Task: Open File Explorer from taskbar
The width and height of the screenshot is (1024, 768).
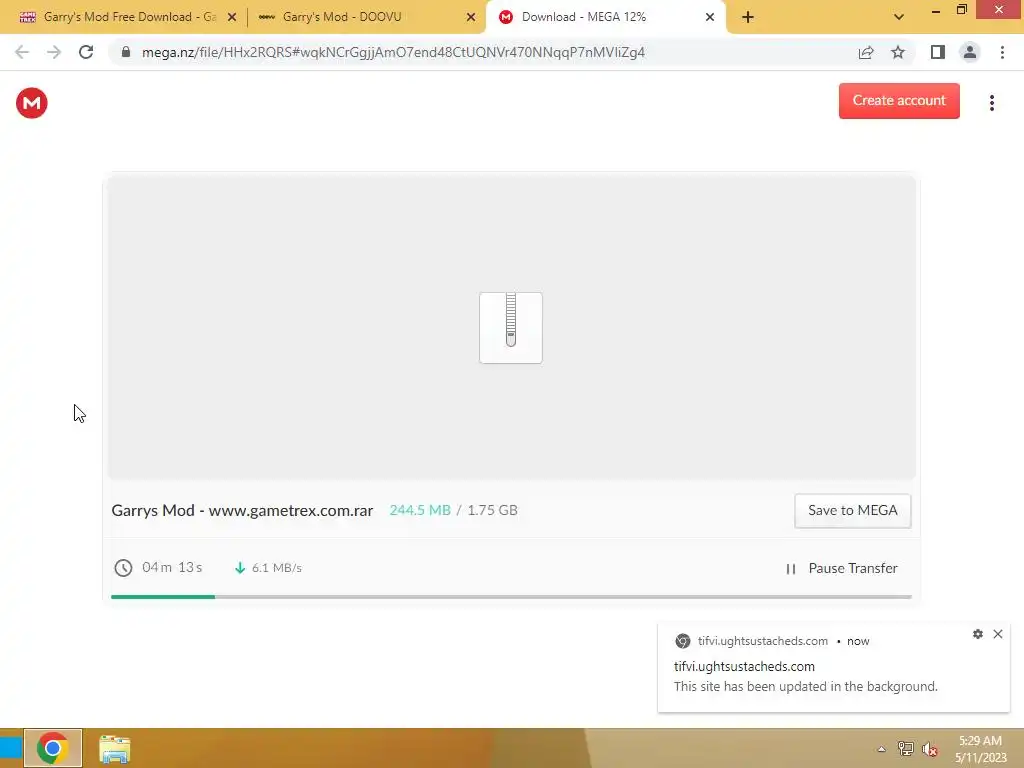Action: [114, 748]
